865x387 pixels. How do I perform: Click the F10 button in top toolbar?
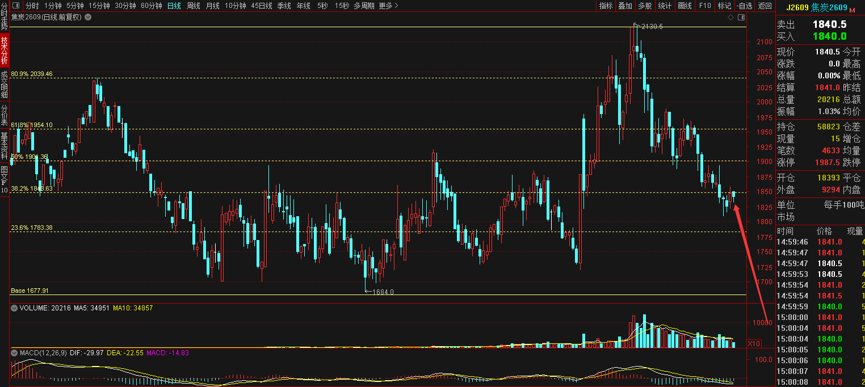[704, 6]
